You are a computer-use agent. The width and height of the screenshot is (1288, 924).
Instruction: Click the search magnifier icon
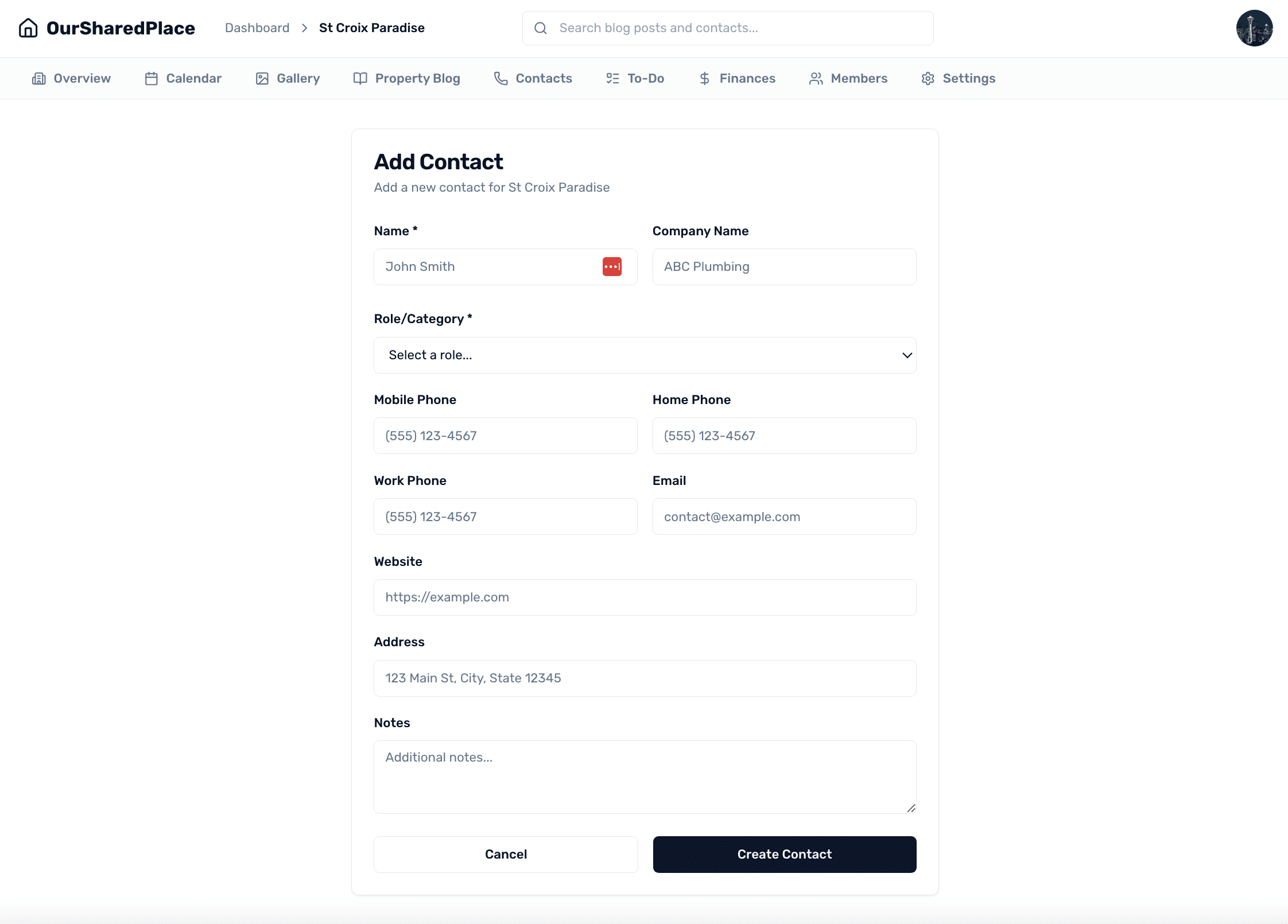540,28
